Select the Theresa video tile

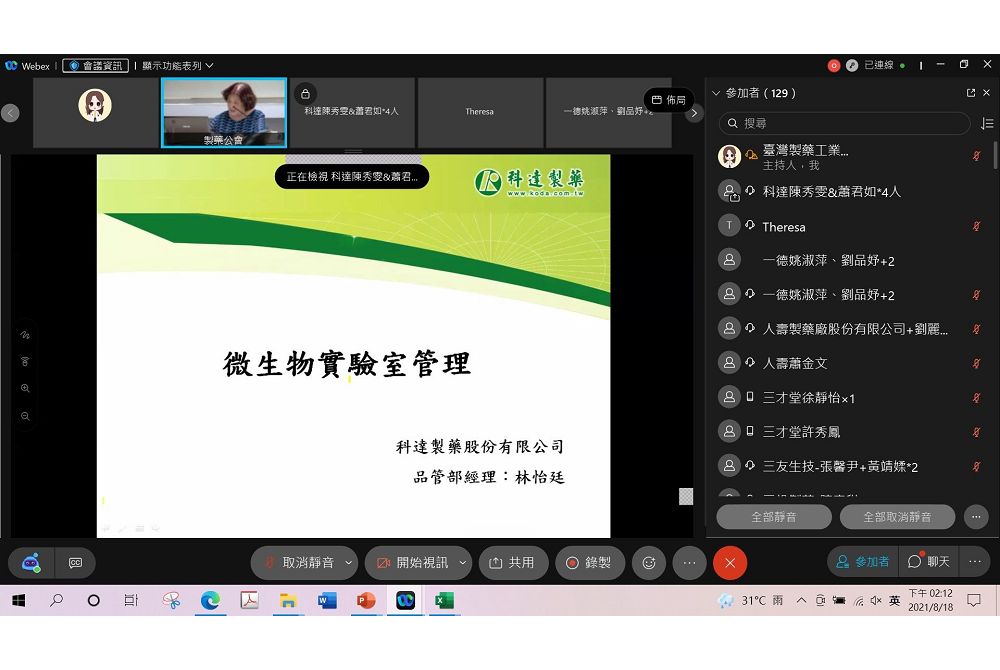pyautogui.click(x=480, y=113)
